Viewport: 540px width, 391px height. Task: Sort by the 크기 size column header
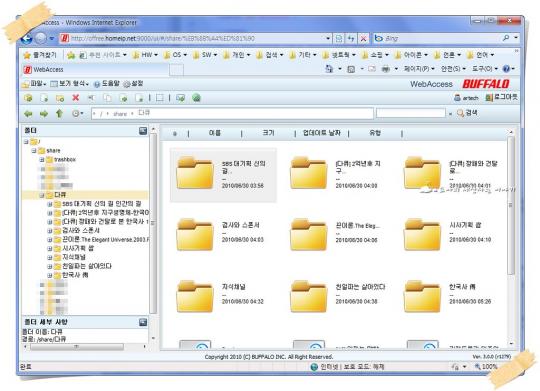[268, 133]
